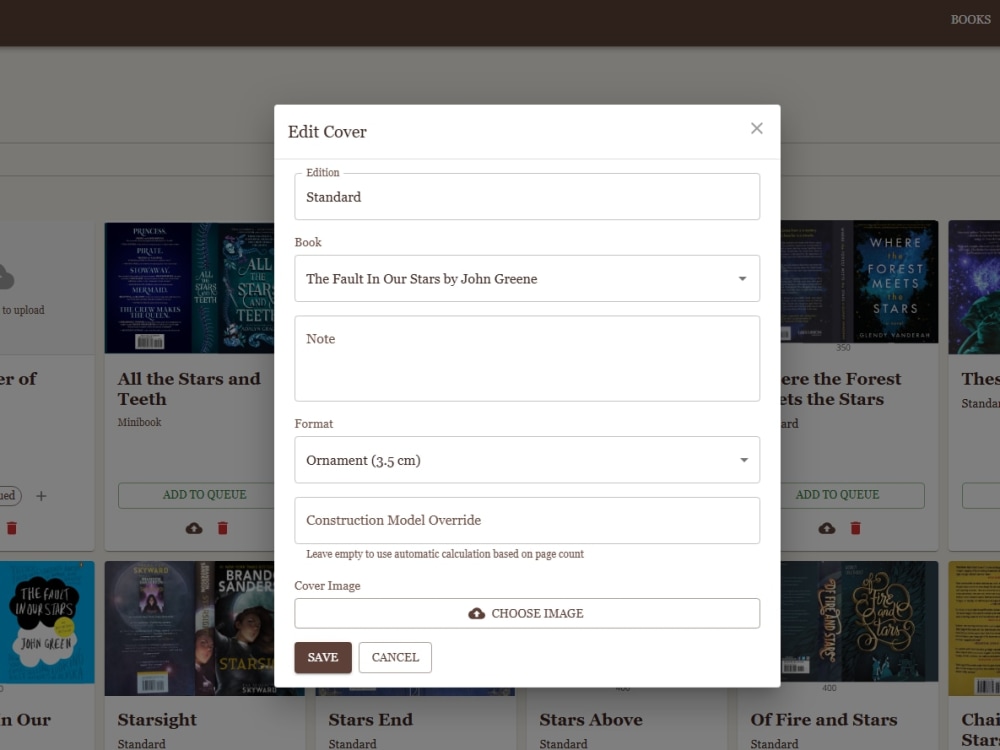Viewport: 1000px width, 750px height.
Task: Click the Cover Image label
Action: pyautogui.click(x=327, y=585)
